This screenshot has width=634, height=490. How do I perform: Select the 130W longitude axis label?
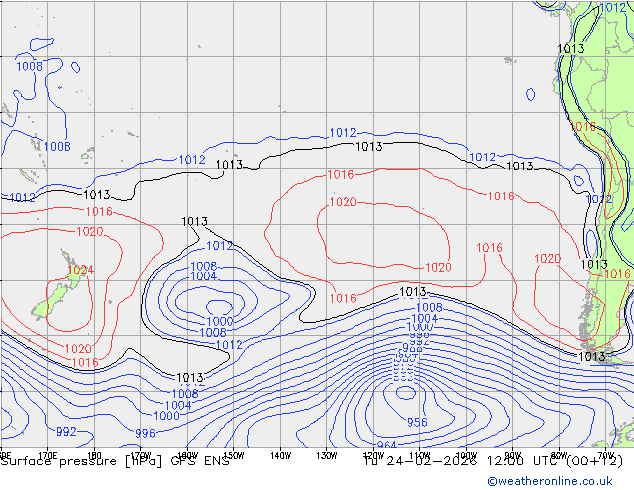[327, 456]
